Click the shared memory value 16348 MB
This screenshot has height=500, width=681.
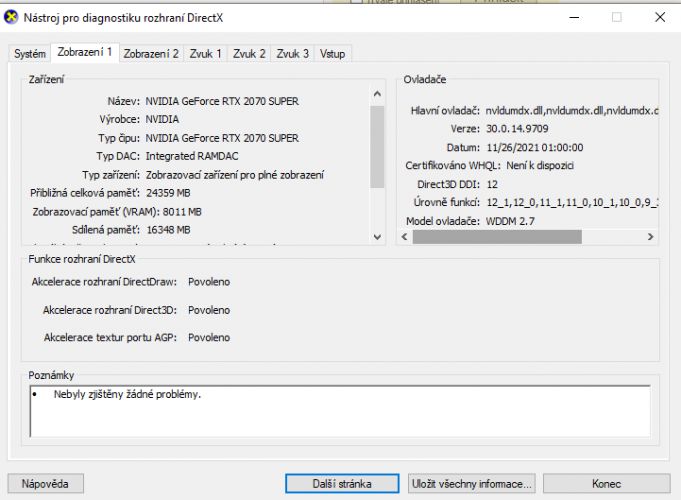(168, 230)
